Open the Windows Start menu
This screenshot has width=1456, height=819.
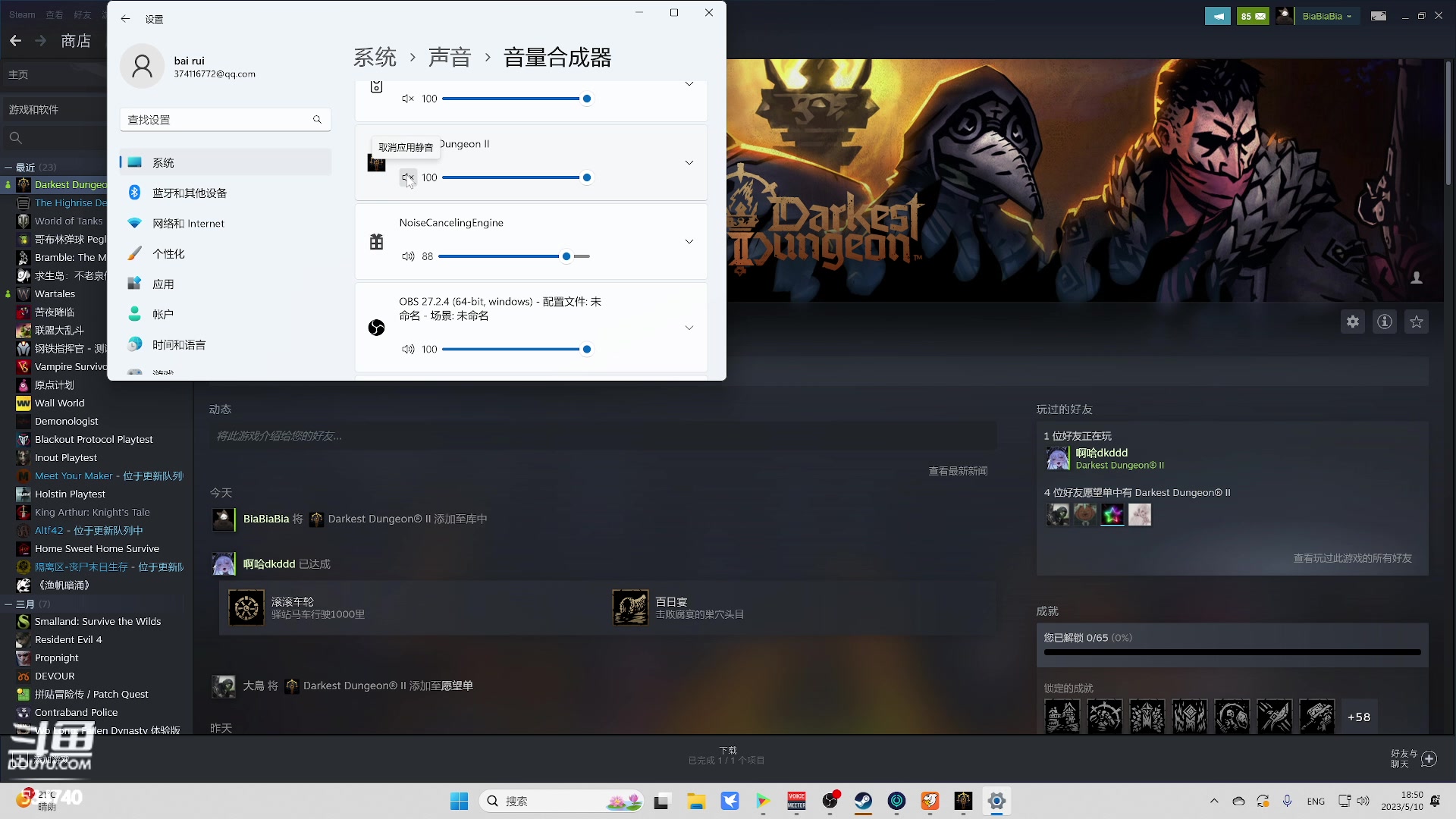click(460, 802)
